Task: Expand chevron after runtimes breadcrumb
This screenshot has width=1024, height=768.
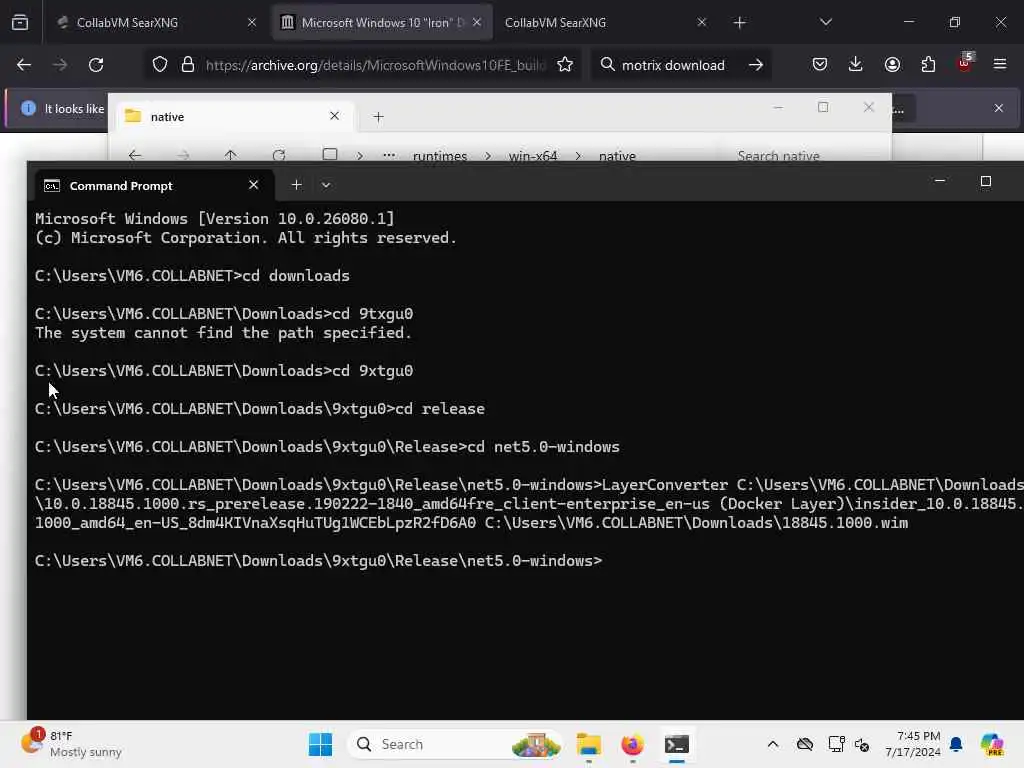Action: click(488, 155)
